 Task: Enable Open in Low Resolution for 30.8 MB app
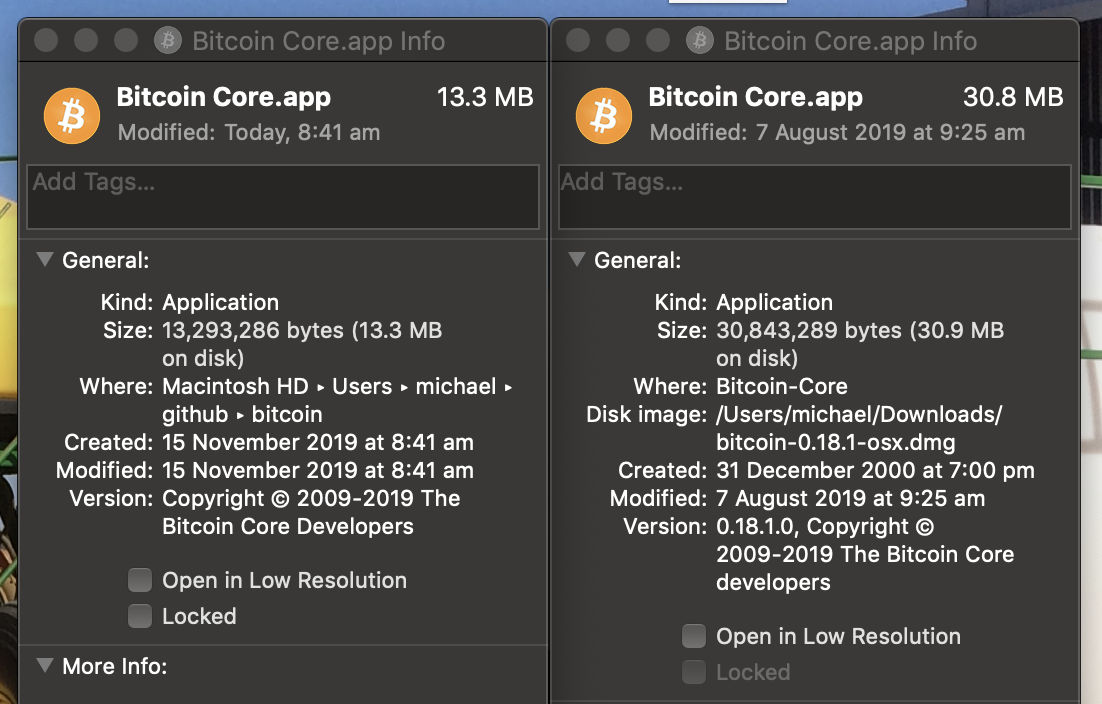tap(694, 636)
